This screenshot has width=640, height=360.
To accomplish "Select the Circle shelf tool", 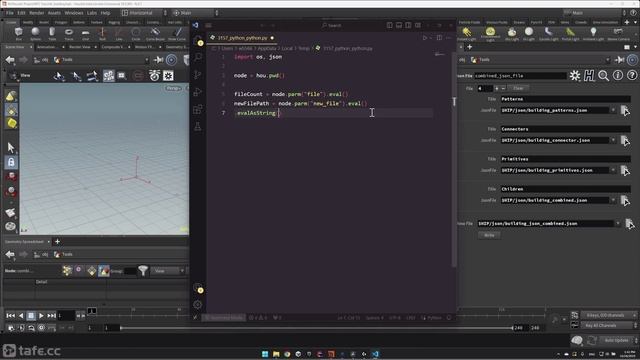I will coord(136,33).
